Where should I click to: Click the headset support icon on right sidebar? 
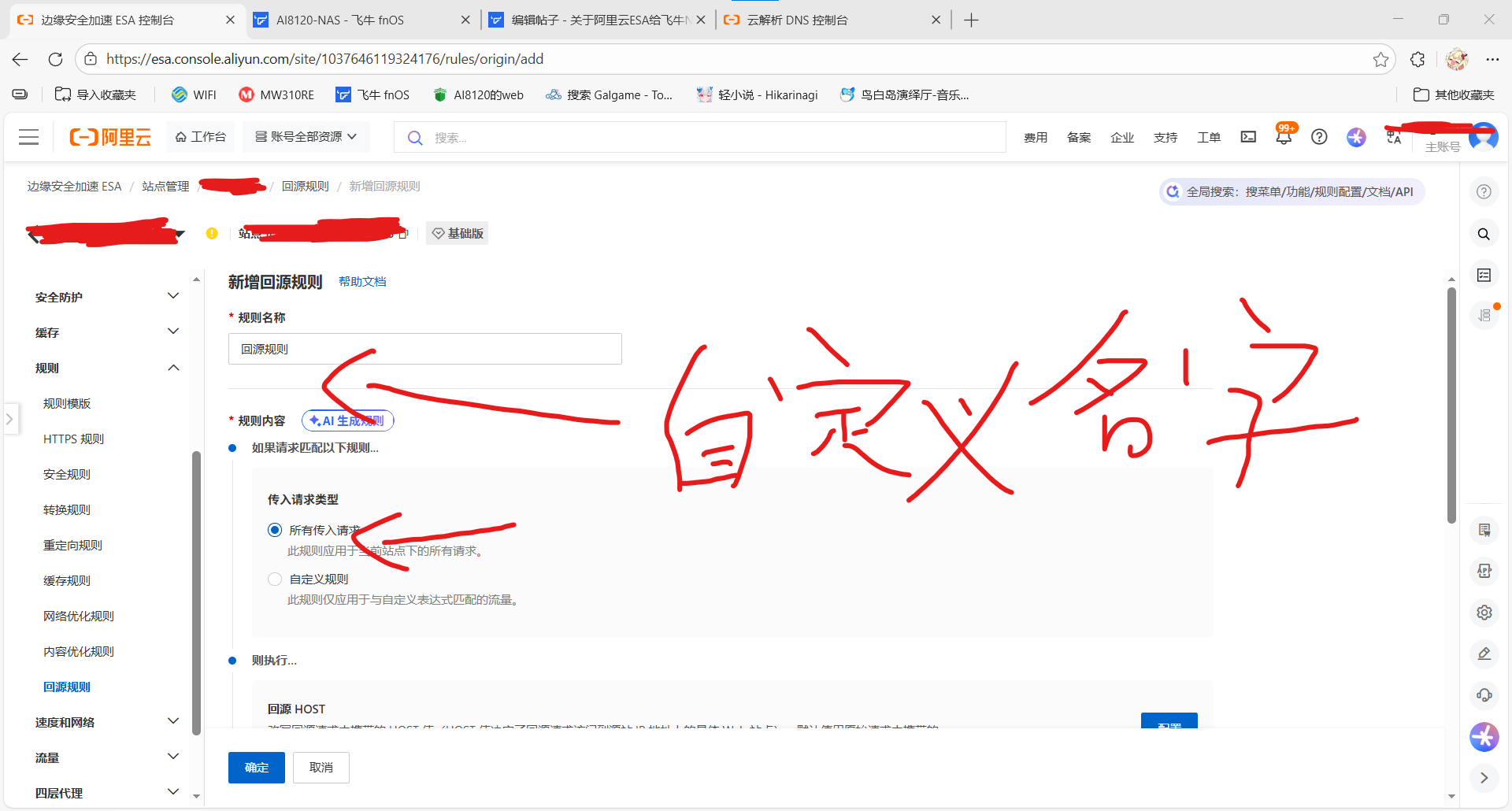(1484, 695)
